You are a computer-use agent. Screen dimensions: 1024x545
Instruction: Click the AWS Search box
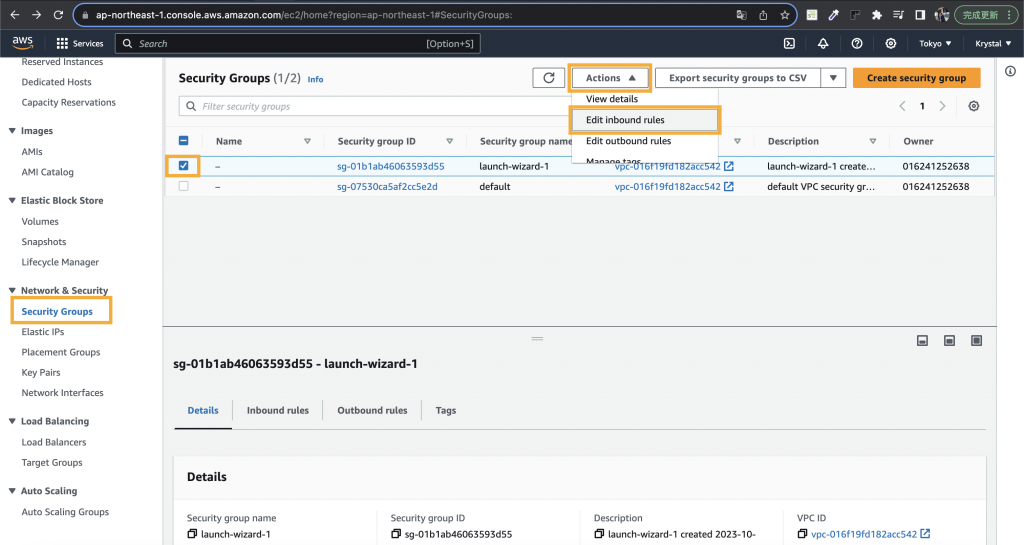[x=298, y=43]
